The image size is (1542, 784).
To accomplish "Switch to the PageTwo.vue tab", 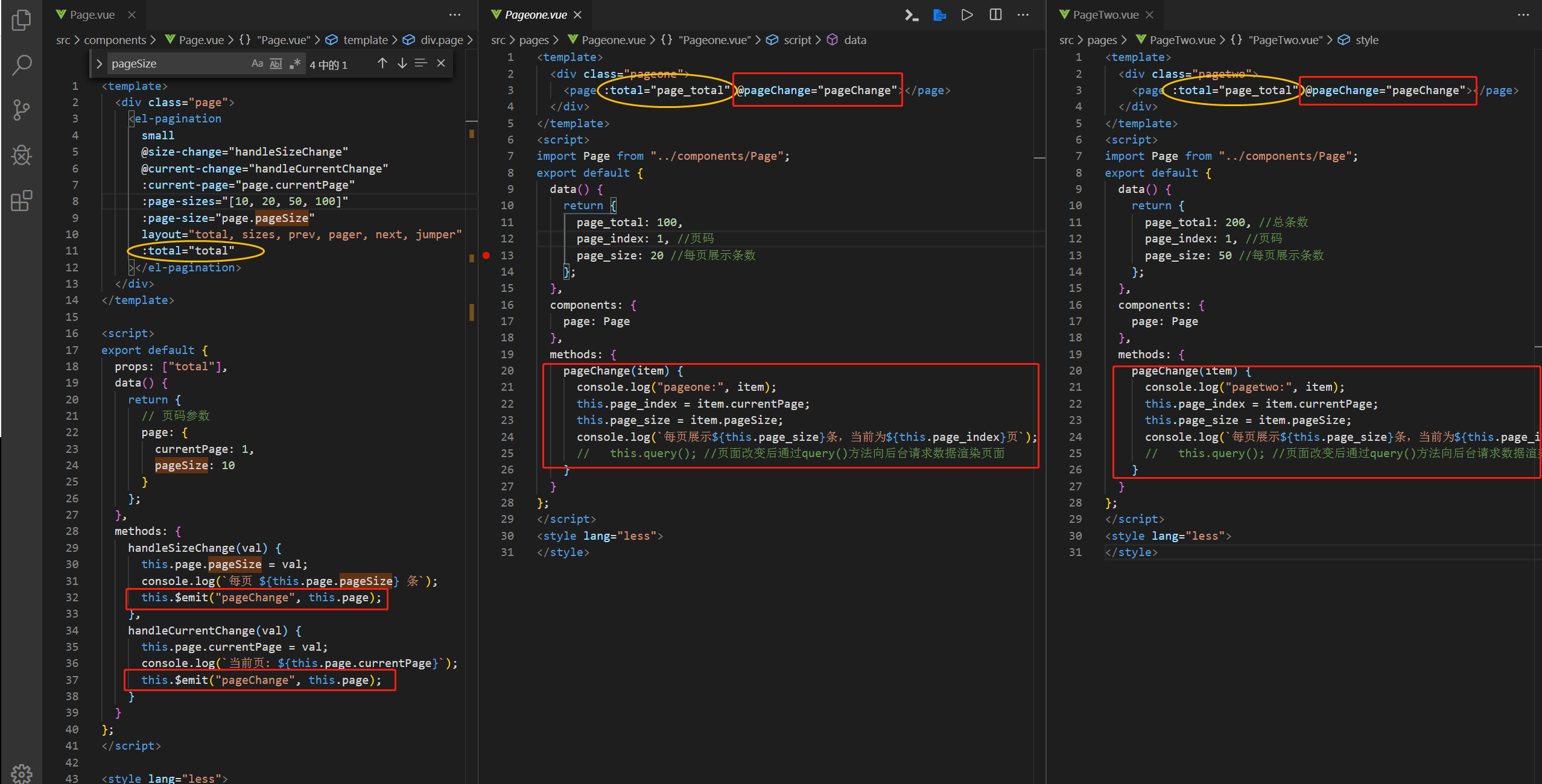I will (1106, 14).
